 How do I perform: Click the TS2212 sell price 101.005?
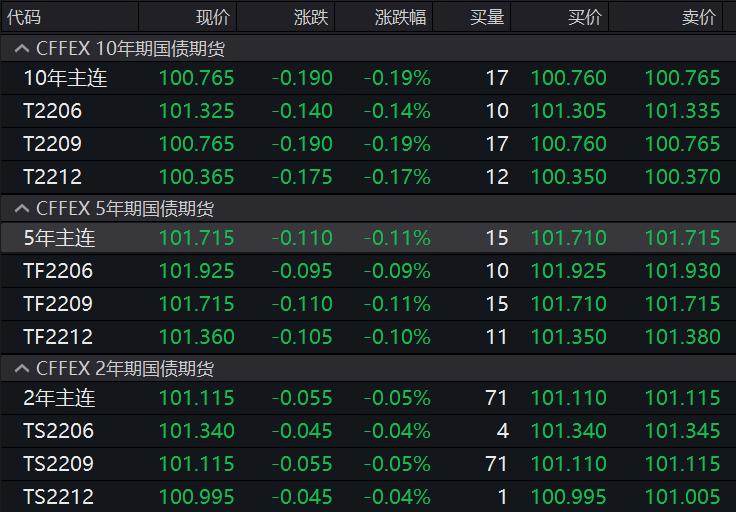[x=682, y=497]
